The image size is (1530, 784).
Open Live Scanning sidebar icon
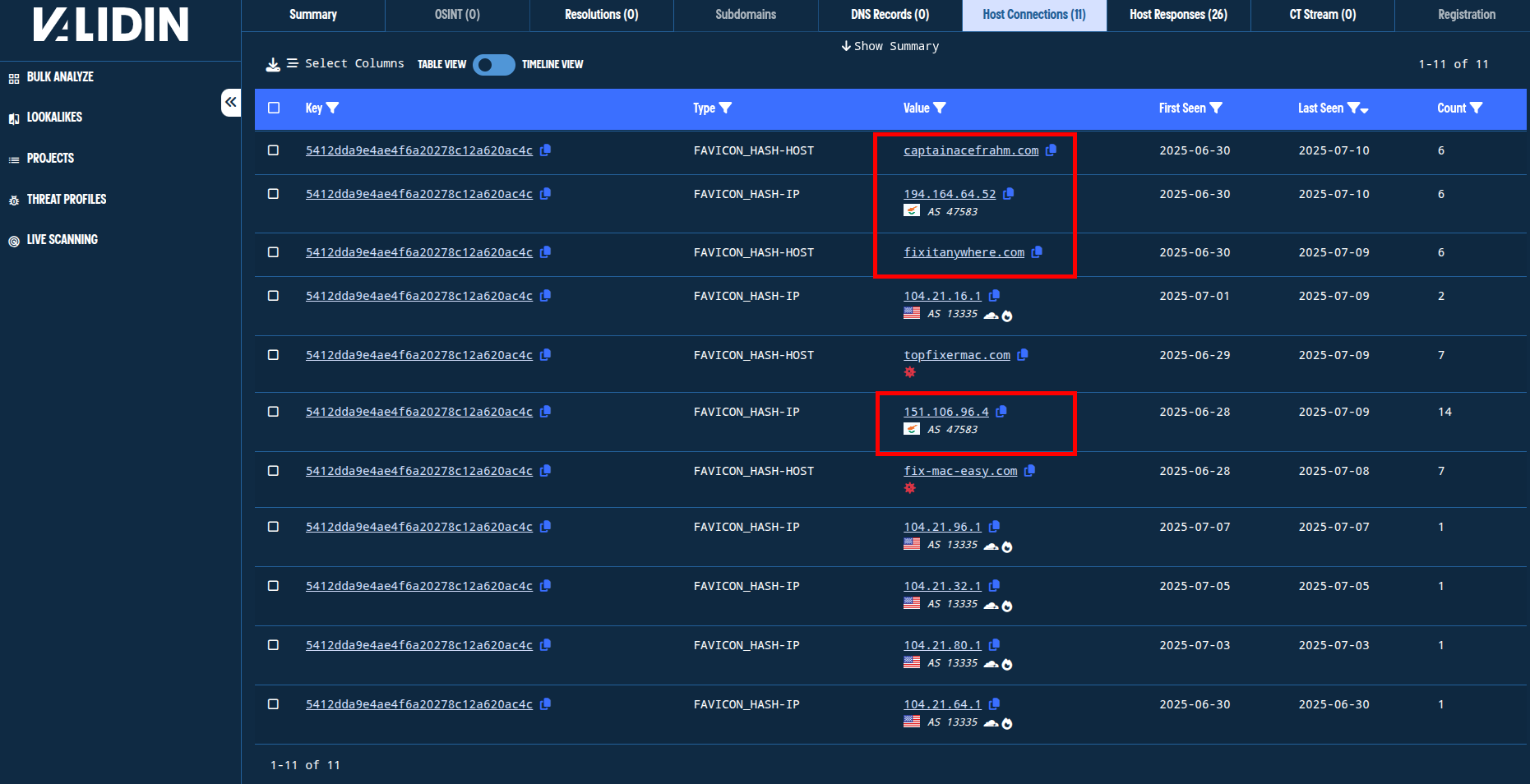[14, 241]
